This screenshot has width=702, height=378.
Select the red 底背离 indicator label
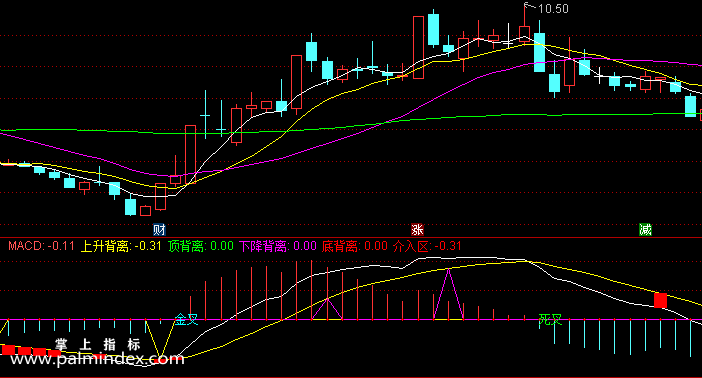pos(355,246)
